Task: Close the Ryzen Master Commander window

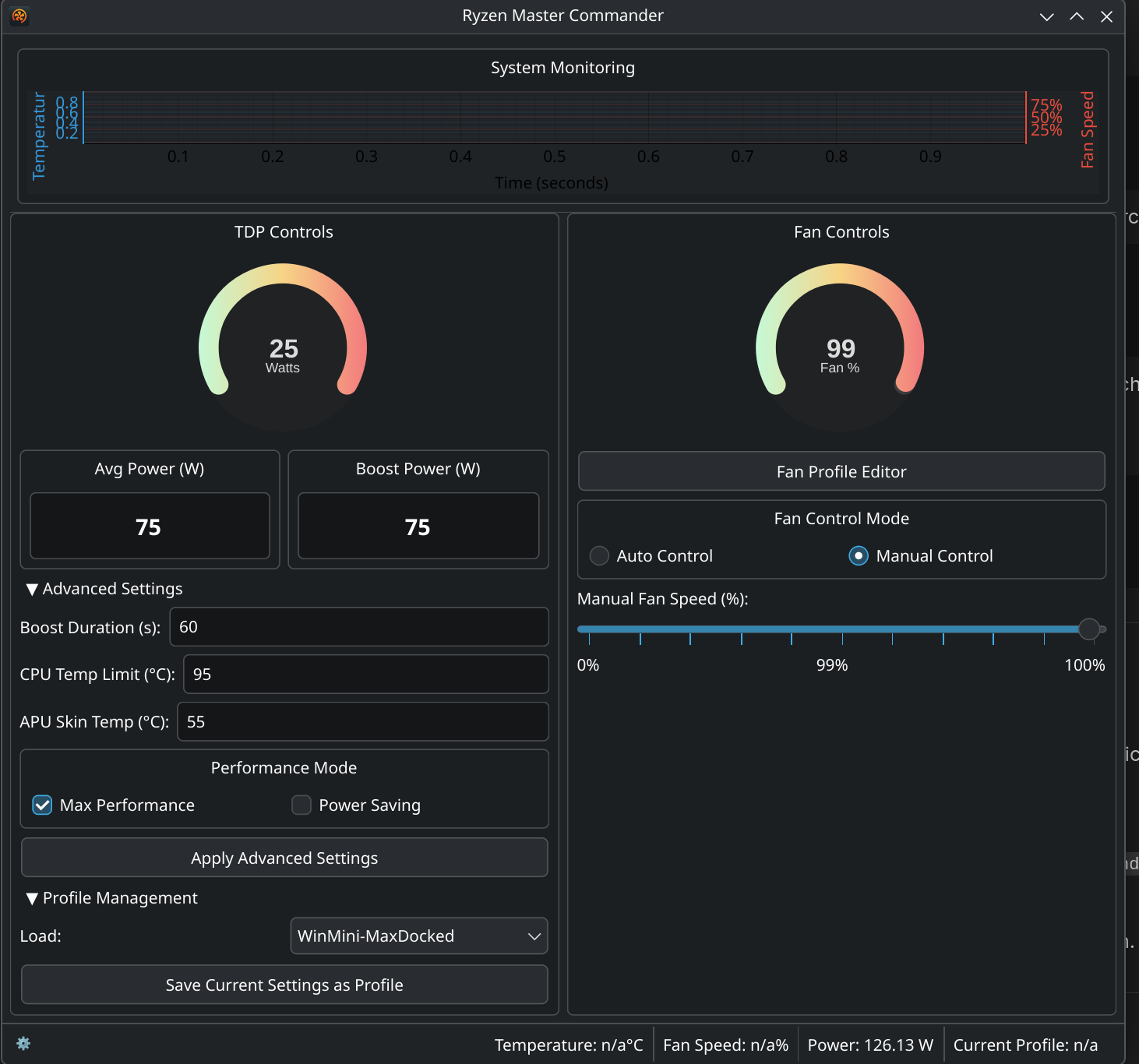Action: [1106, 16]
